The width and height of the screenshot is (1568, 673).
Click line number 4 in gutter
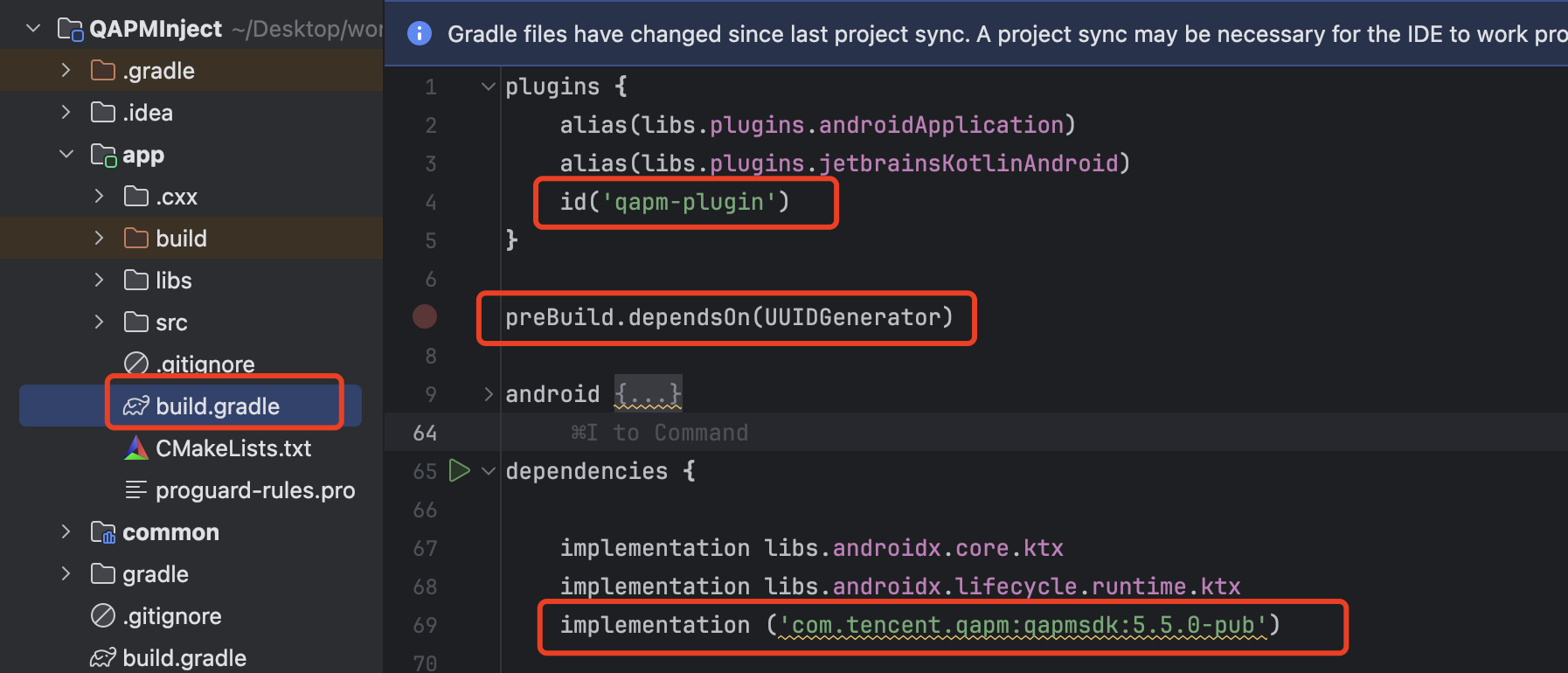tap(431, 202)
